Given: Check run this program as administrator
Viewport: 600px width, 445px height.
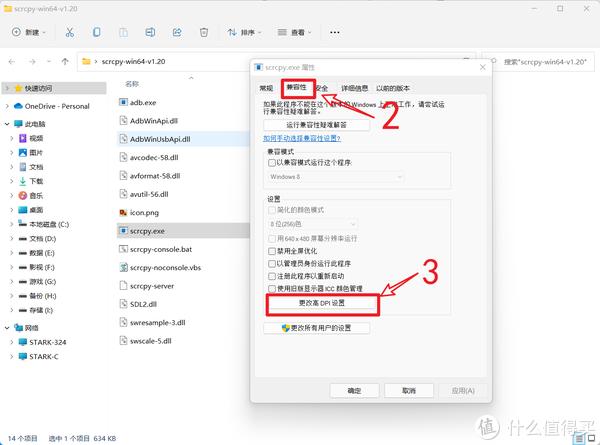Looking at the screenshot, I should pos(272,264).
